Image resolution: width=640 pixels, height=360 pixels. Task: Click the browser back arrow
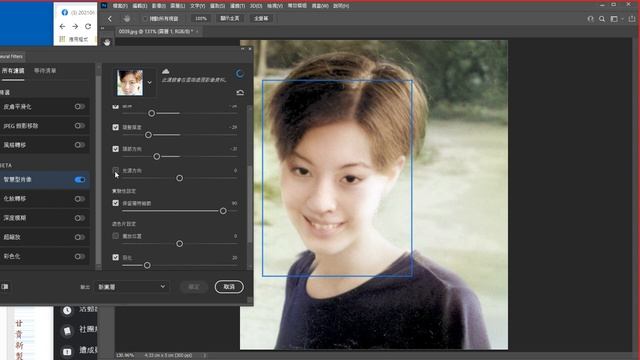(62, 27)
